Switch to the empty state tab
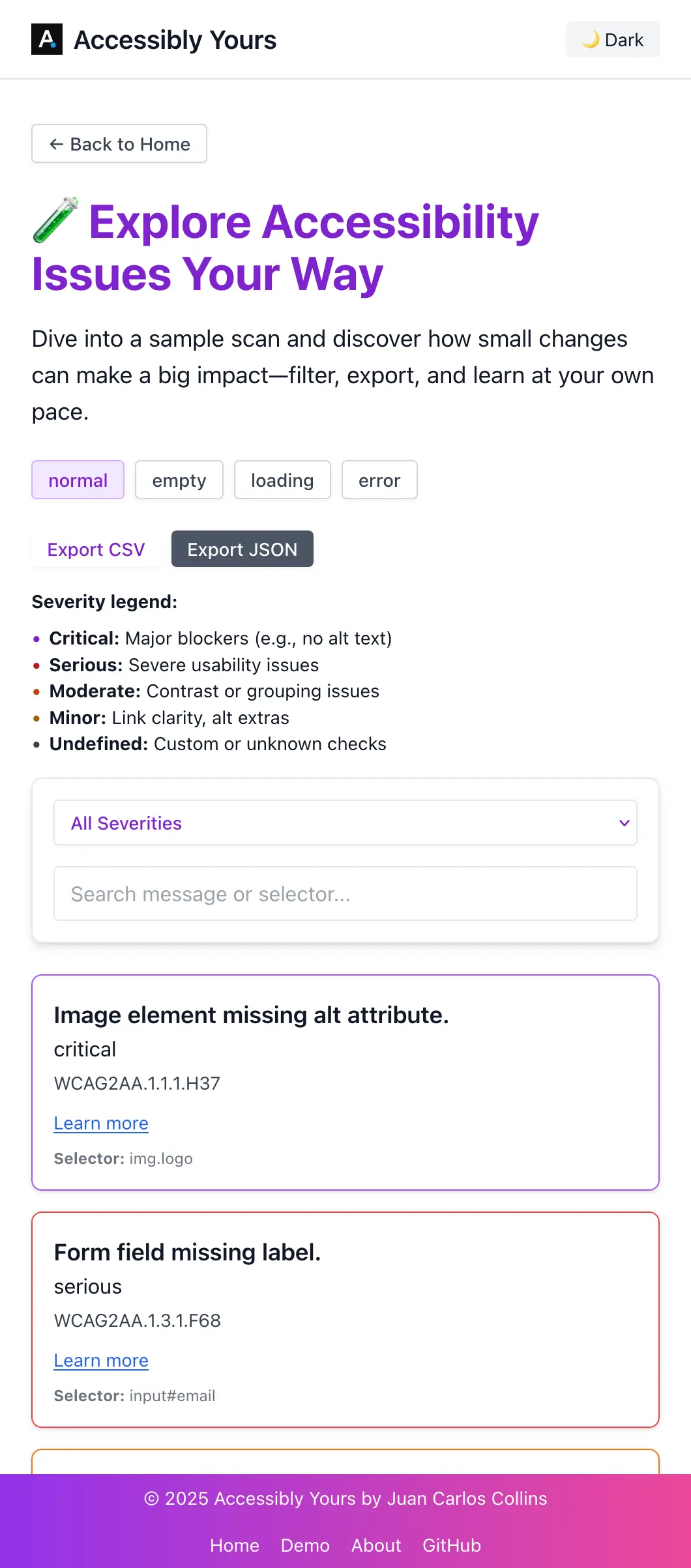The width and height of the screenshot is (691, 1568). tap(179, 480)
